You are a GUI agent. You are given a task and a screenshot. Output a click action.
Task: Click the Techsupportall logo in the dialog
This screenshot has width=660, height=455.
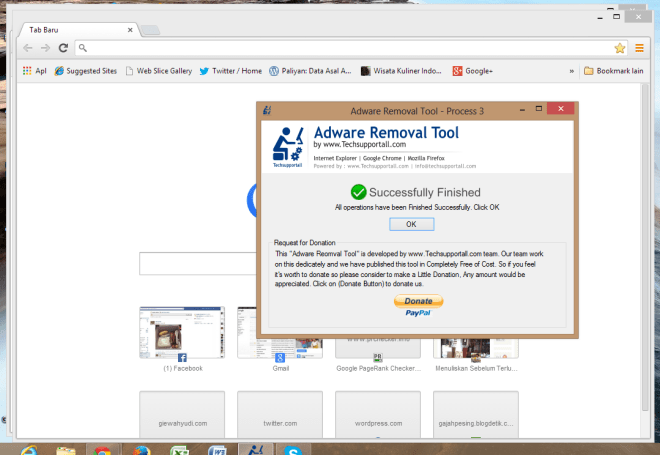coord(287,147)
